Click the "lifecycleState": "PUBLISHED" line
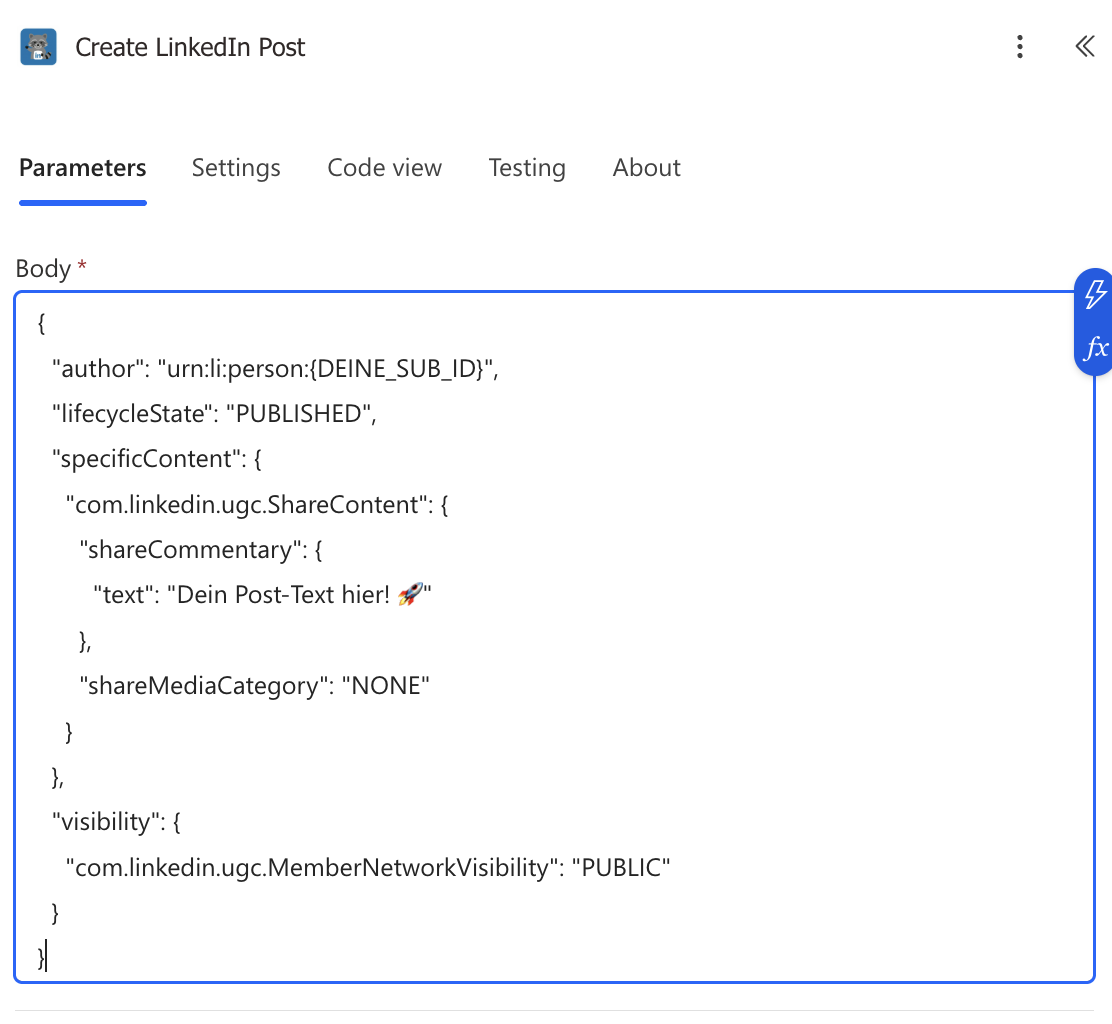The height and width of the screenshot is (1024, 1112). pyautogui.click(x=214, y=414)
